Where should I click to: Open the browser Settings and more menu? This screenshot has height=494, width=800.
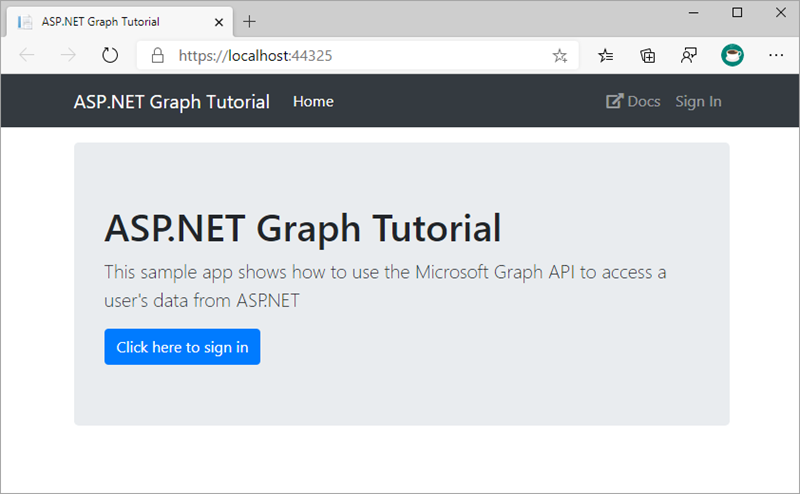point(776,55)
